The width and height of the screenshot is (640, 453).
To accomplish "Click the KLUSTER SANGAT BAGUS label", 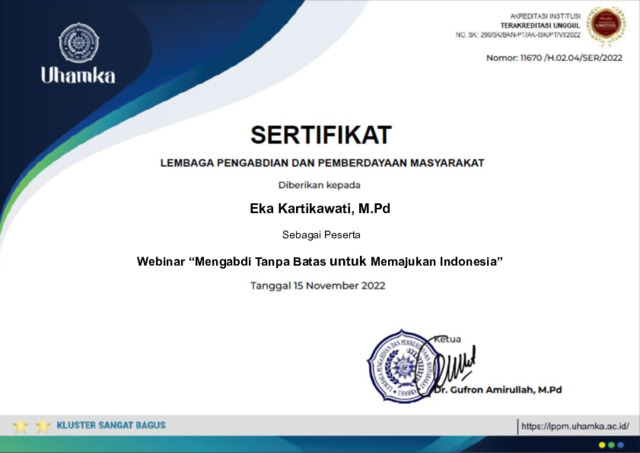I will 111,425.
